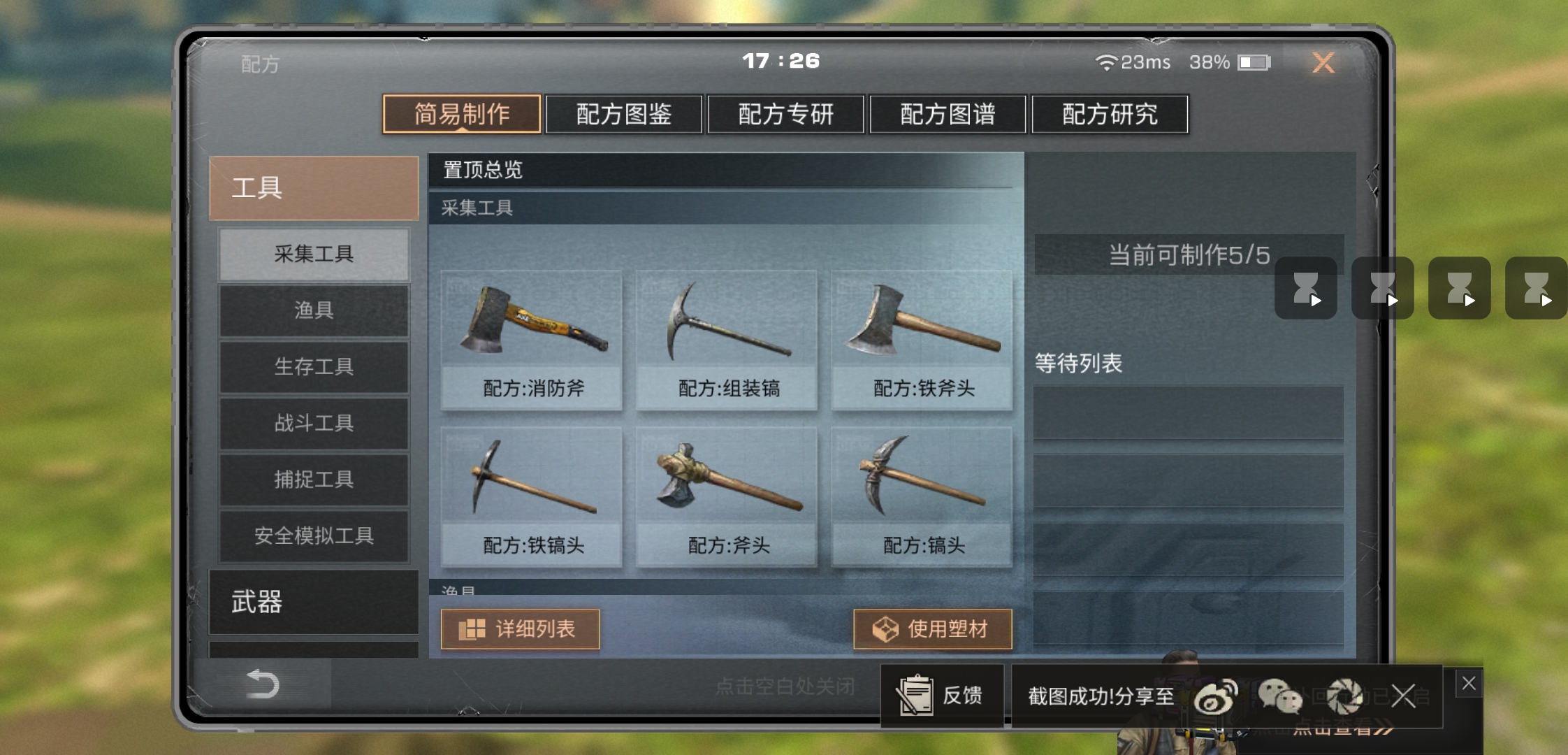Select the 渔具 fishing gear subcategory
Viewport: 1568px width, 755px height.
point(314,310)
